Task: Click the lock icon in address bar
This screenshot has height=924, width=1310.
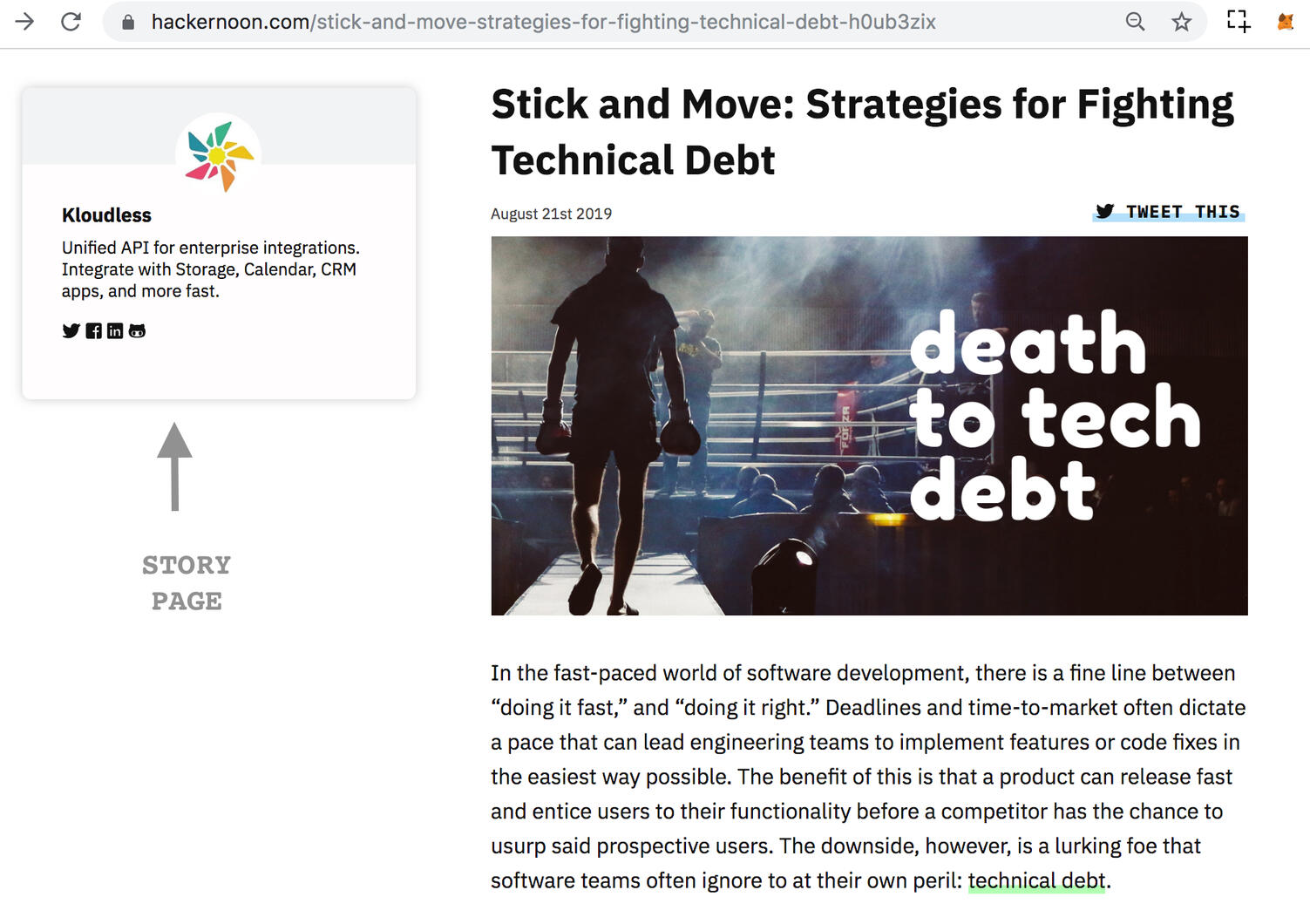Action: (128, 22)
